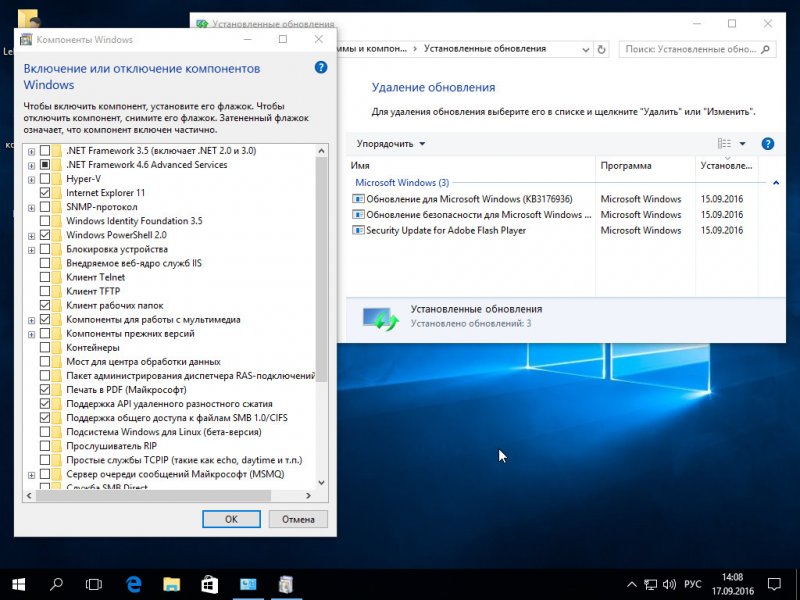
Task: Open Windows Store from taskbar
Action: pyautogui.click(x=209, y=584)
